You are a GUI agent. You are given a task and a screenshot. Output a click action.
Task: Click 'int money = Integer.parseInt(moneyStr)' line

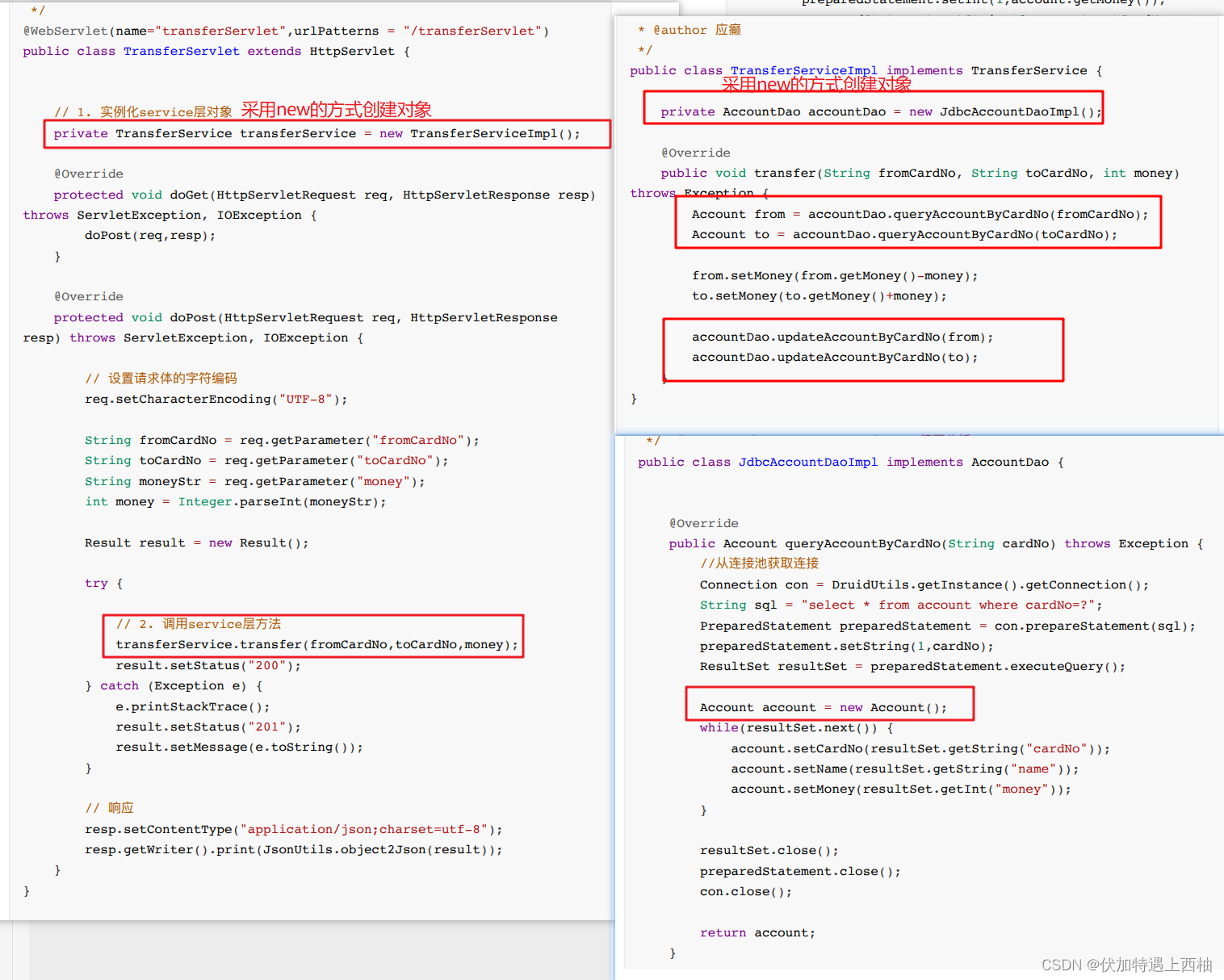[236, 501]
